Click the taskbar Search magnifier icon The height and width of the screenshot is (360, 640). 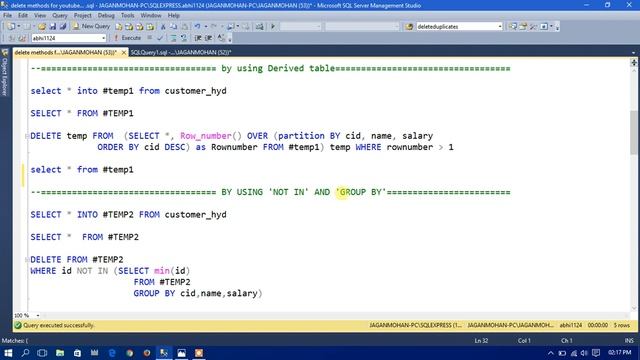[25, 353]
